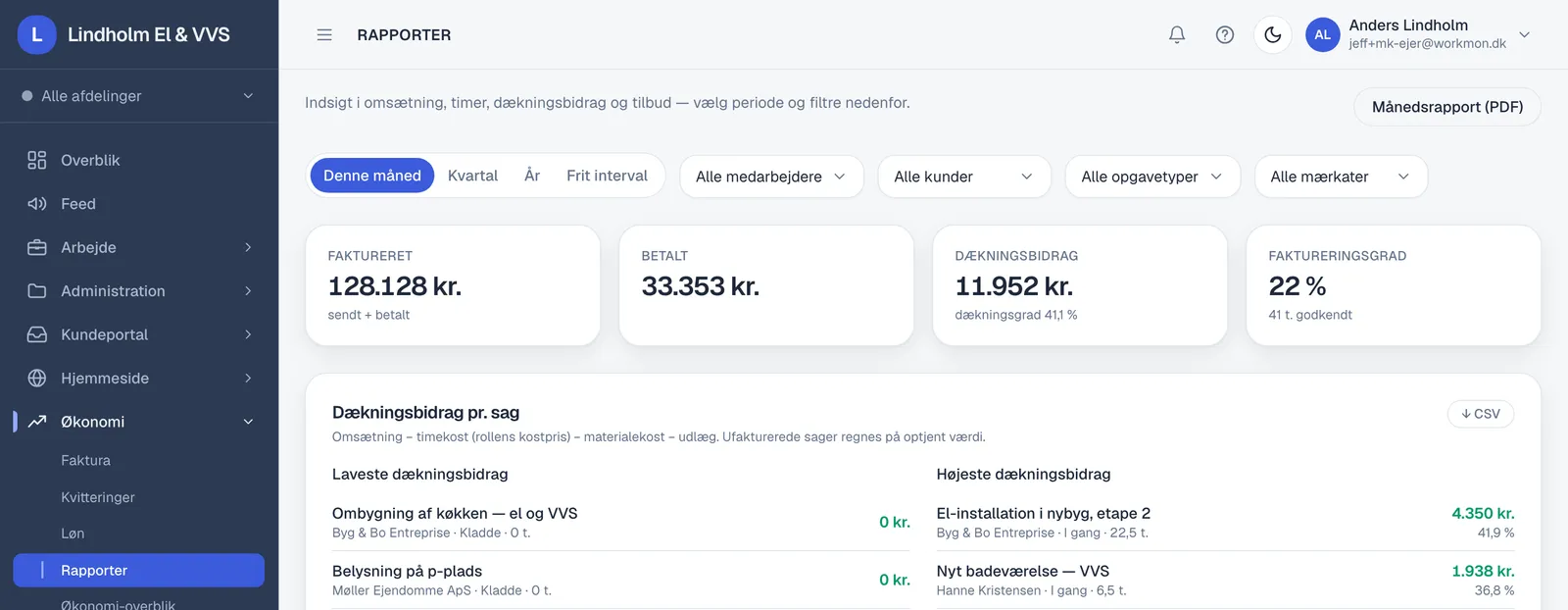Click the Faktureret 128.128 kr. card
1568x610 pixels.
coord(453,285)
